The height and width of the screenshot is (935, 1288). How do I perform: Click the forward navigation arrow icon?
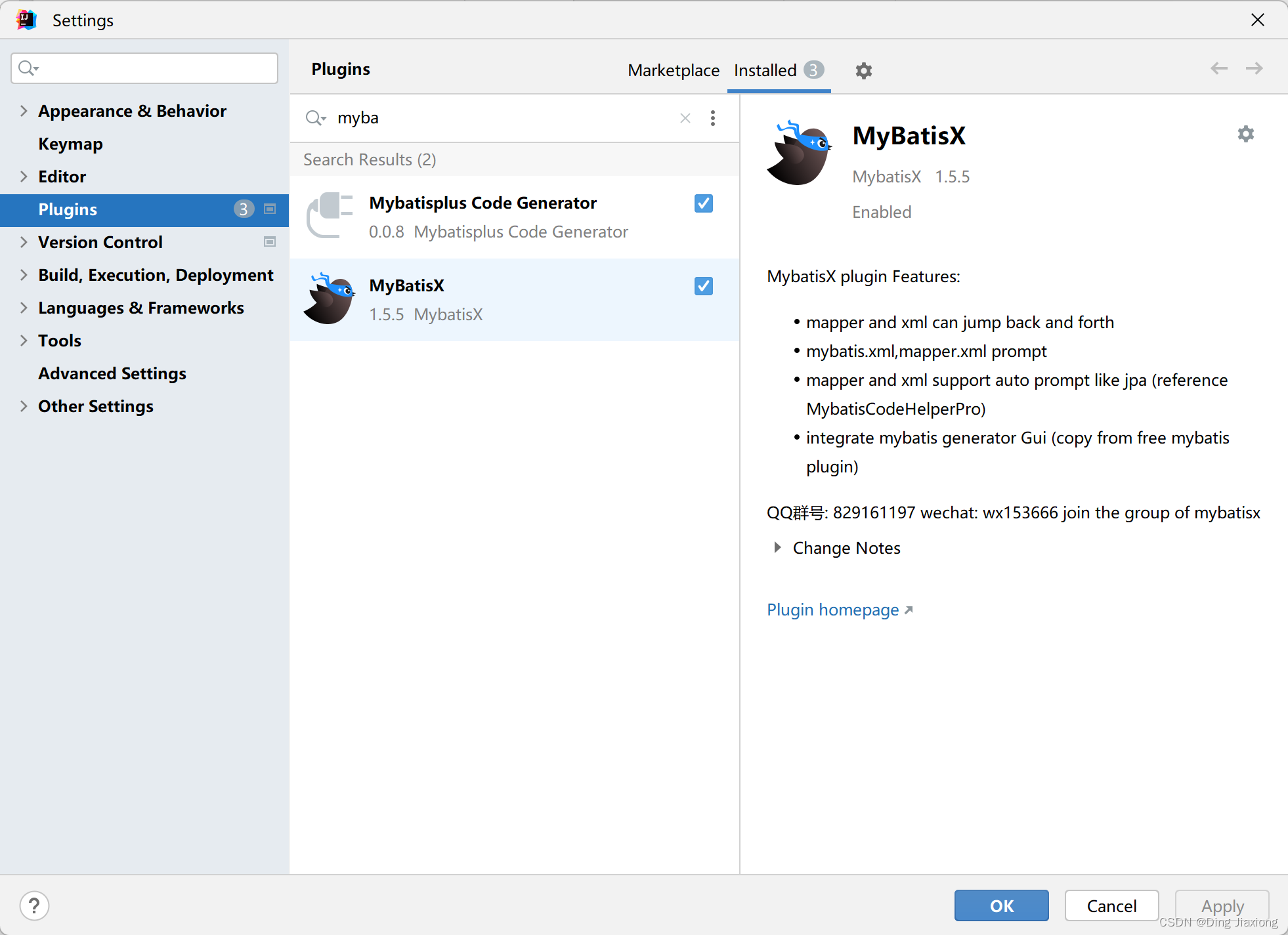click(x=1254, y=69)
